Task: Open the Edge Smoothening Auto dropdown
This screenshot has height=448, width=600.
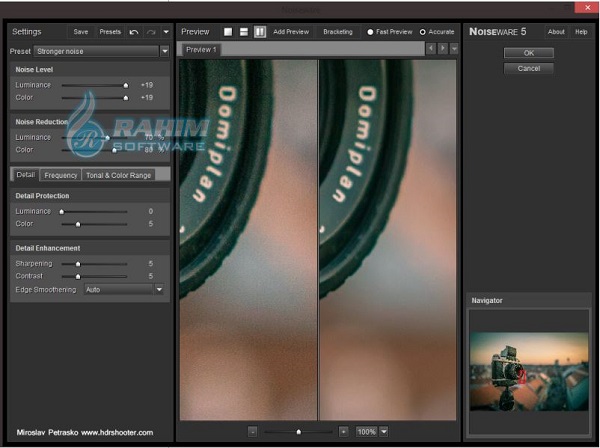Action: (159, 290)
